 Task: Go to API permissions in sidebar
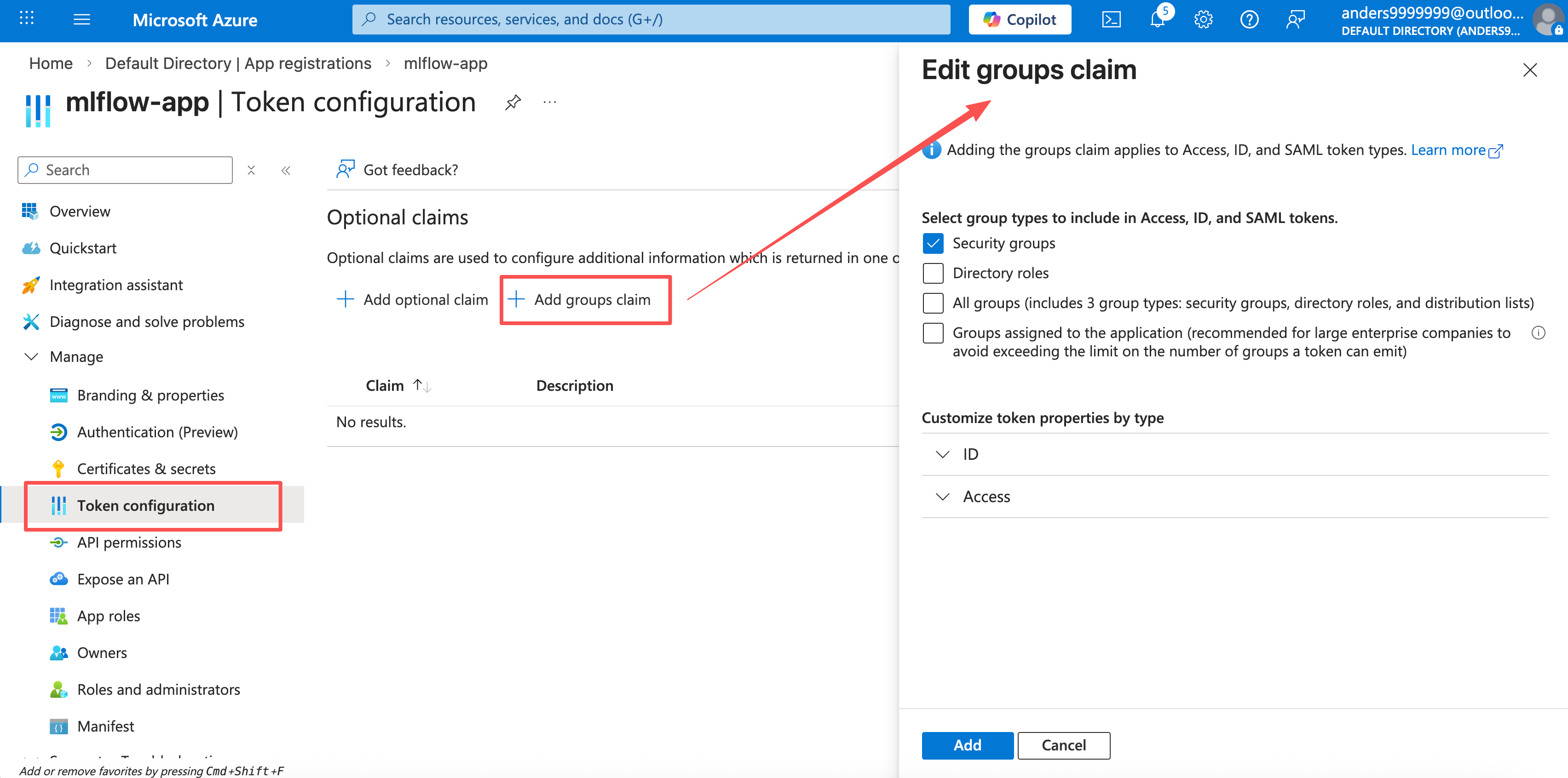point(129,542)
